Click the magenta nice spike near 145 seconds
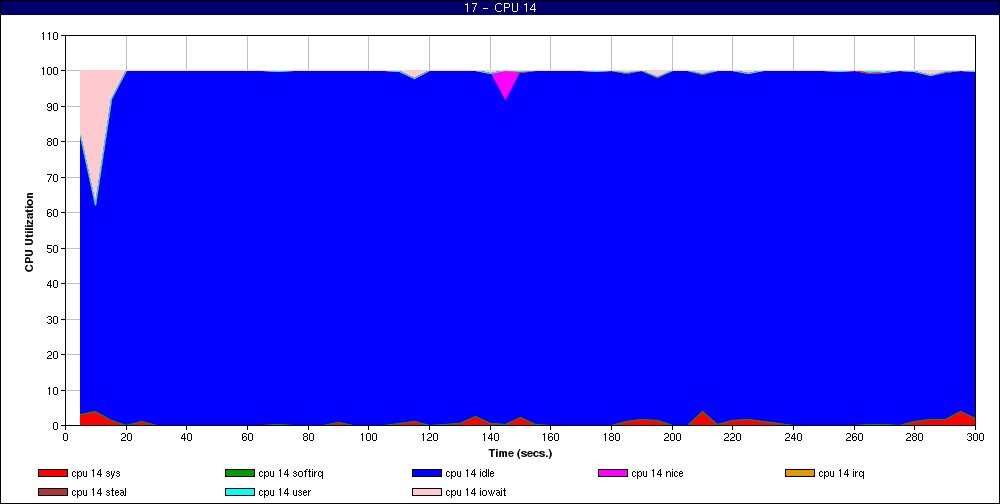 (x=506, y=82)
